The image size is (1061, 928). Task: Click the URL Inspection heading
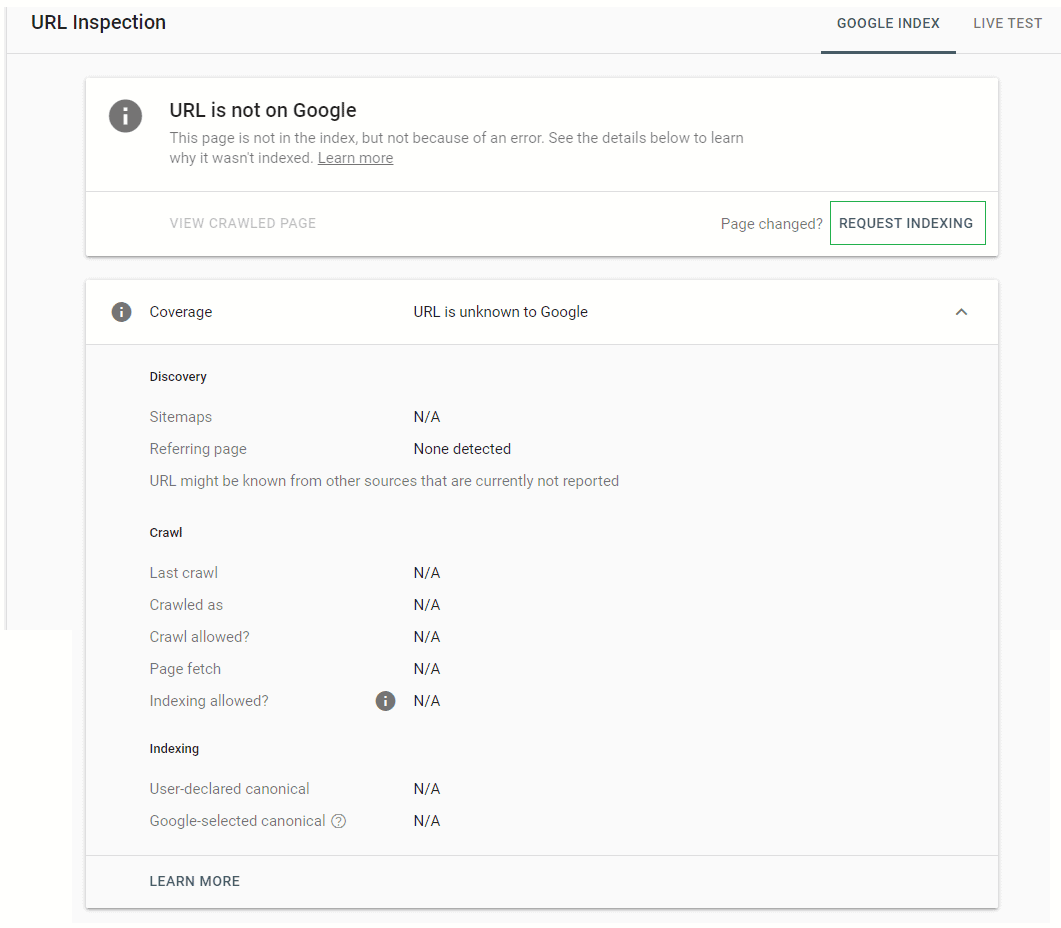point(99,22)
